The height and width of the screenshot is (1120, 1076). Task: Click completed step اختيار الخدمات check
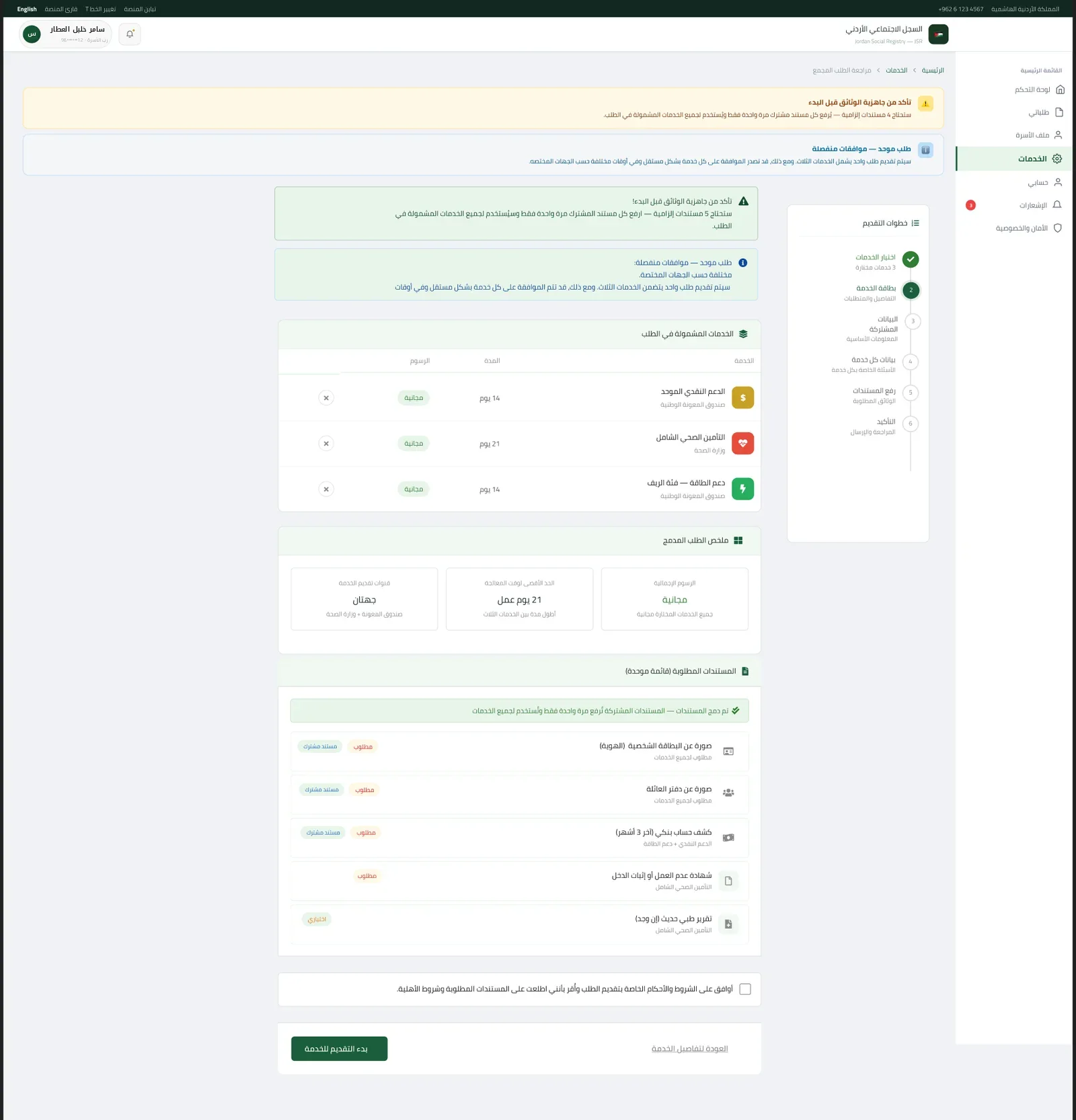[911, 259]
